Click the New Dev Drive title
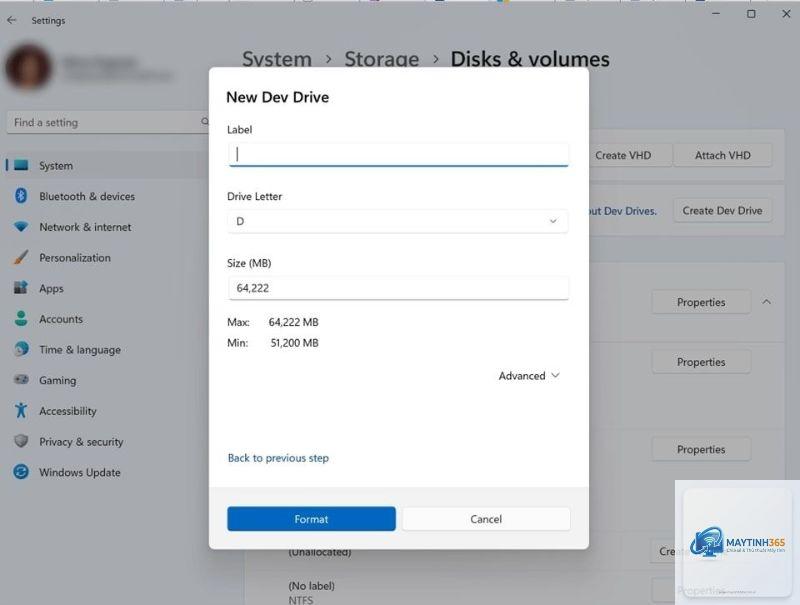 click(278, 97)
